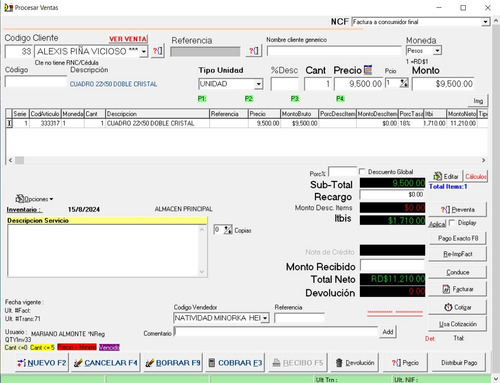Click the RECIBO F5 button
The width and height of the screenshot is (500, 383).
[x=298, y=363]
